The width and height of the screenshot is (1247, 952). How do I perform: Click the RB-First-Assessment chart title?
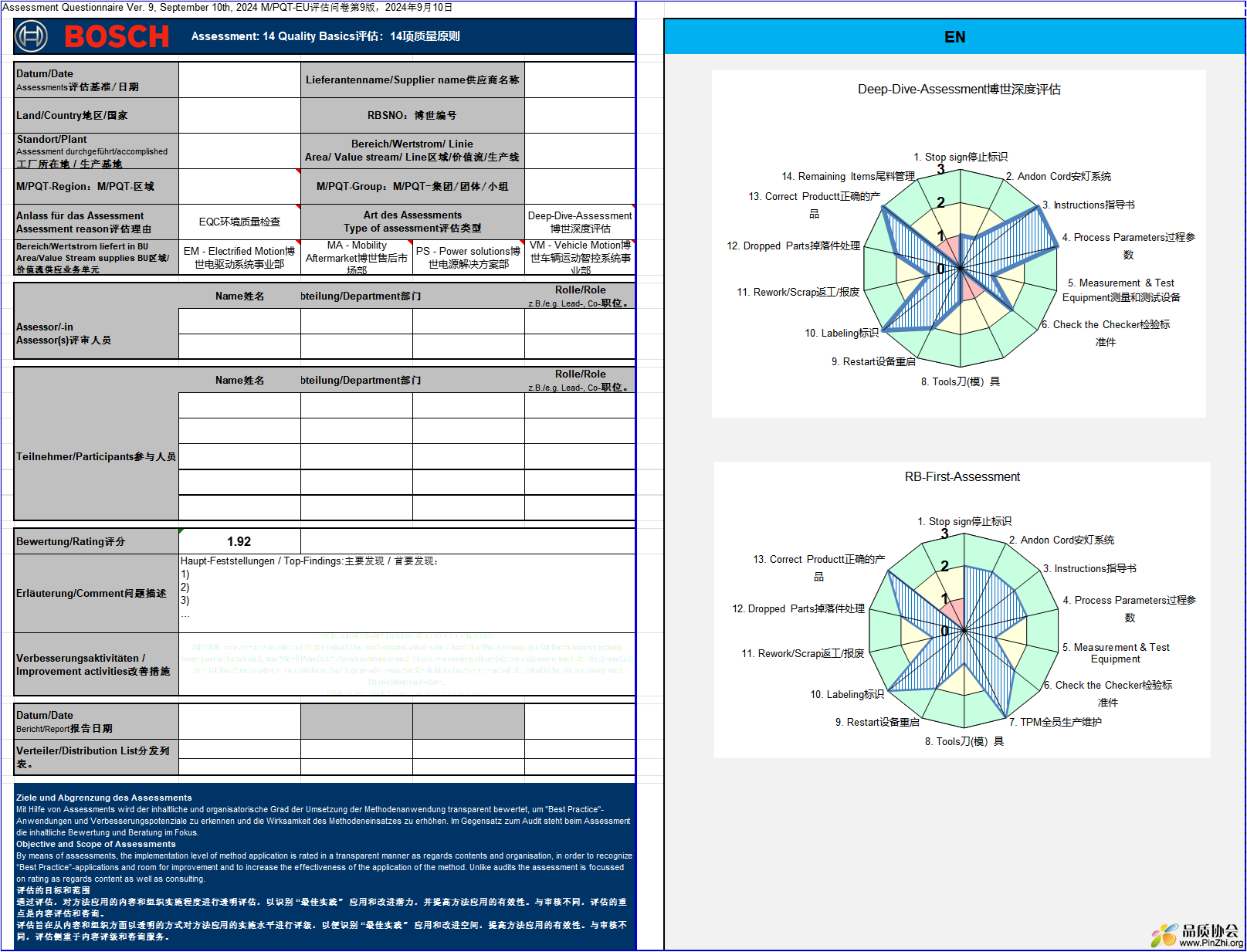[962, 476]
